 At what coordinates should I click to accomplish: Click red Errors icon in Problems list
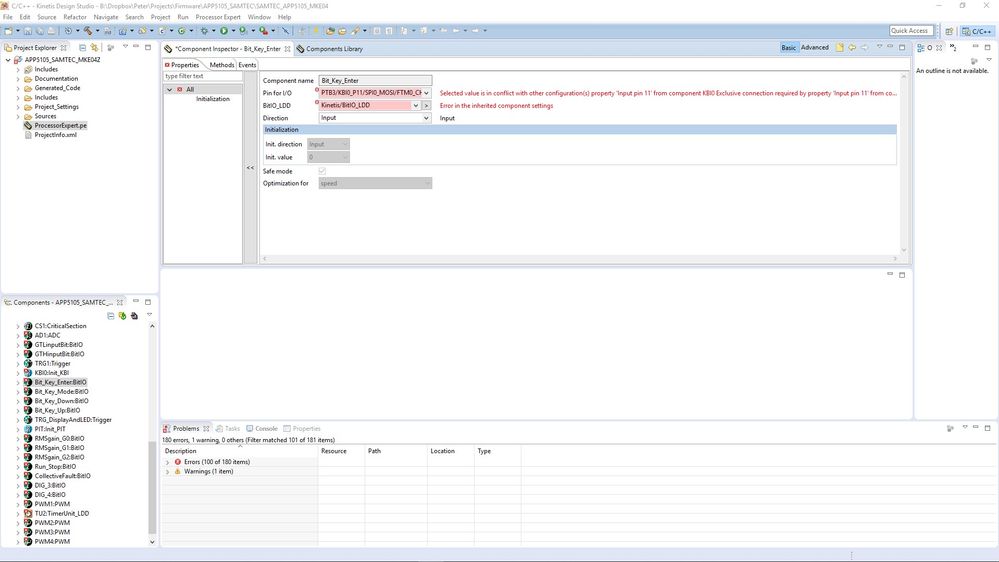[178, 462]
